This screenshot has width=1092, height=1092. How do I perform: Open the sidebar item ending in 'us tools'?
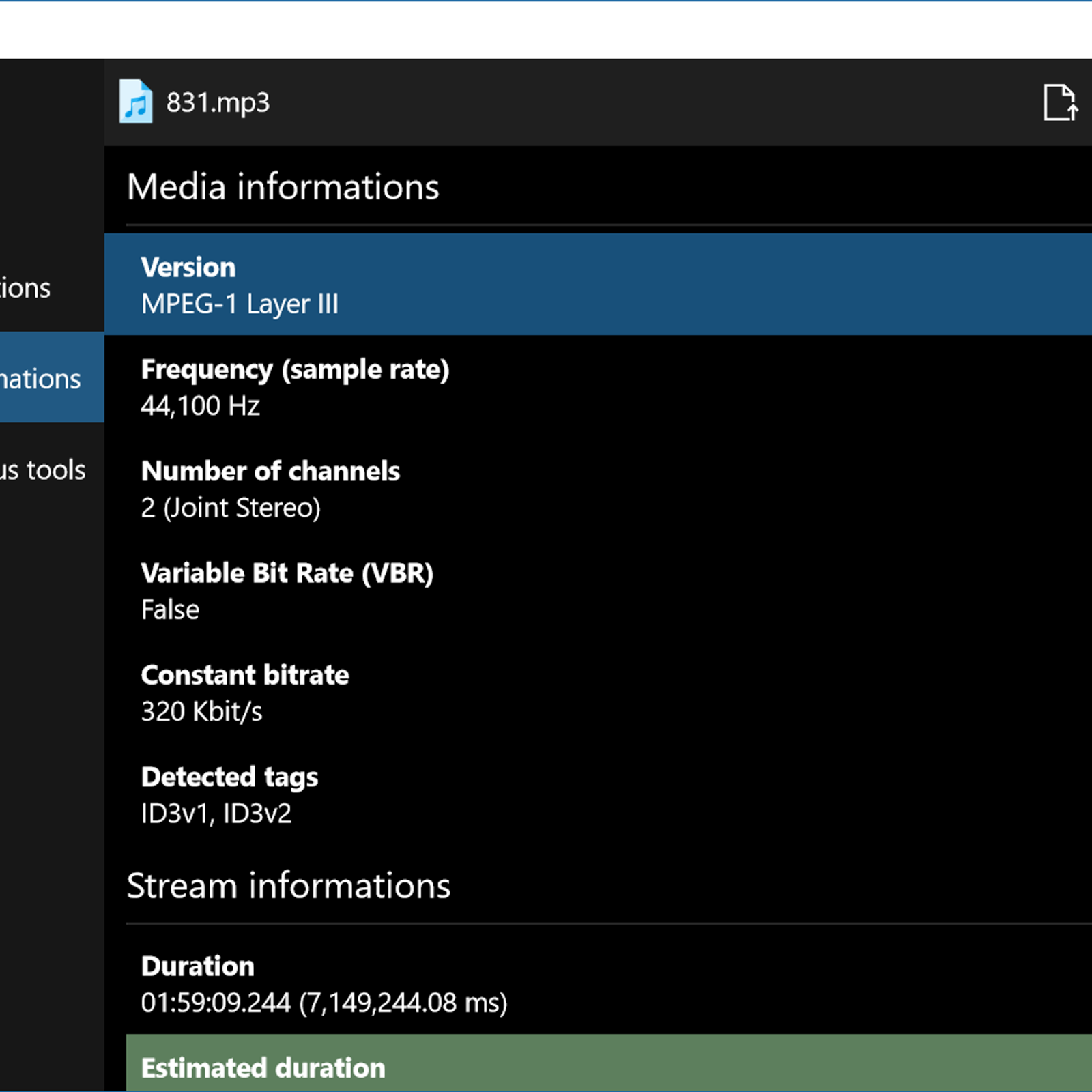52,470
